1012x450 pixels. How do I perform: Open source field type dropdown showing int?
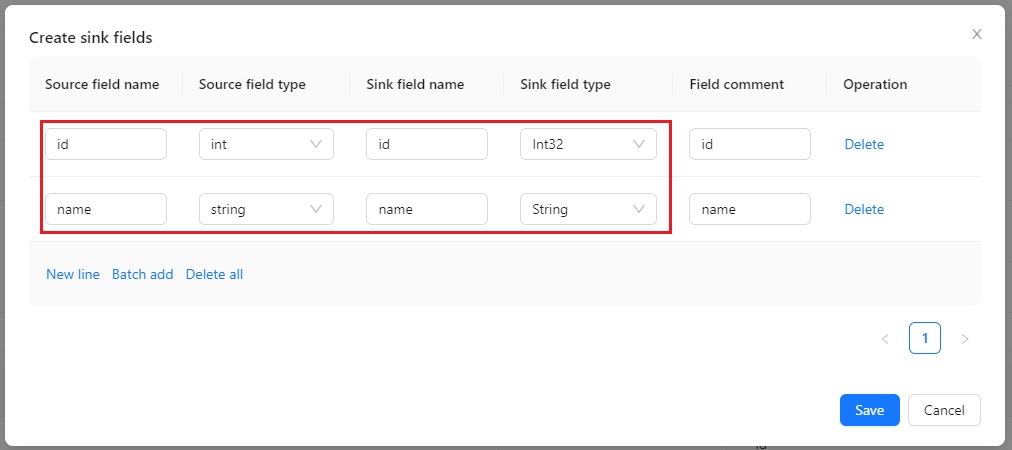click(x=266, y=144)
